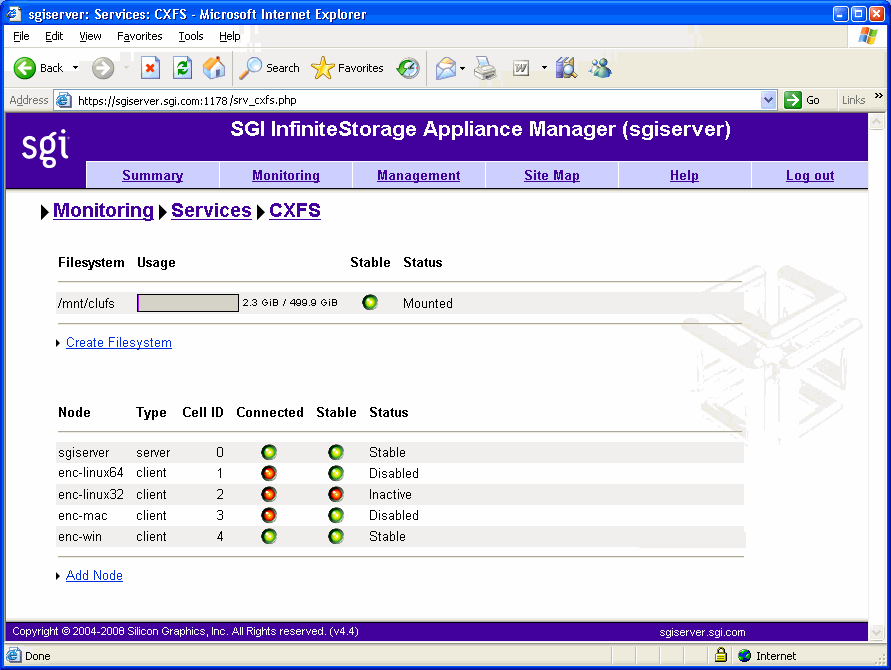Click the scrollbar down arrow
The image size is (891, 670).
pos(877,631)
